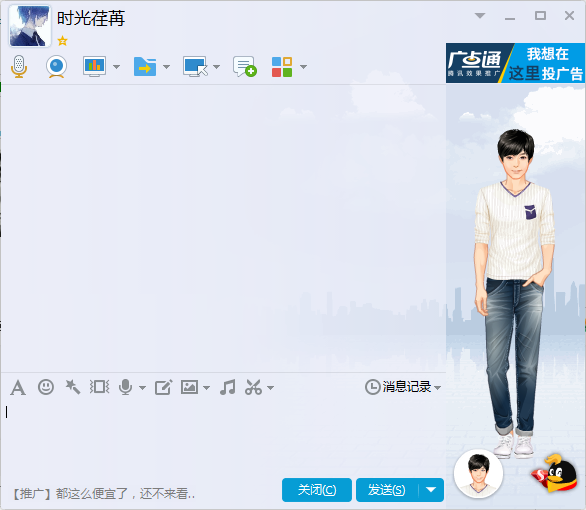Click the round QQ show avatar thumbnail

pos(478,474)
